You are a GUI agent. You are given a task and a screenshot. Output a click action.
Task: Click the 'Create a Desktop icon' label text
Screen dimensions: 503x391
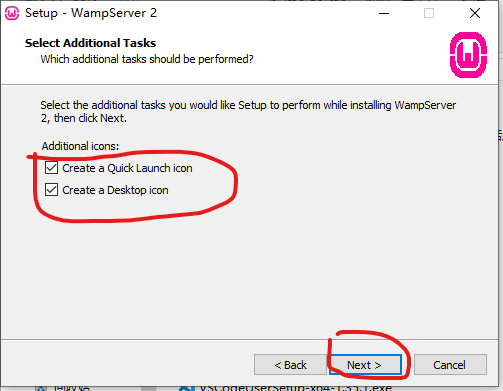[115, 190]
